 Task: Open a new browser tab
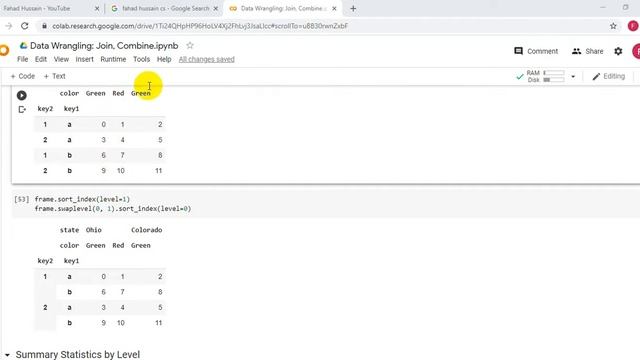(x=353, y=8)
